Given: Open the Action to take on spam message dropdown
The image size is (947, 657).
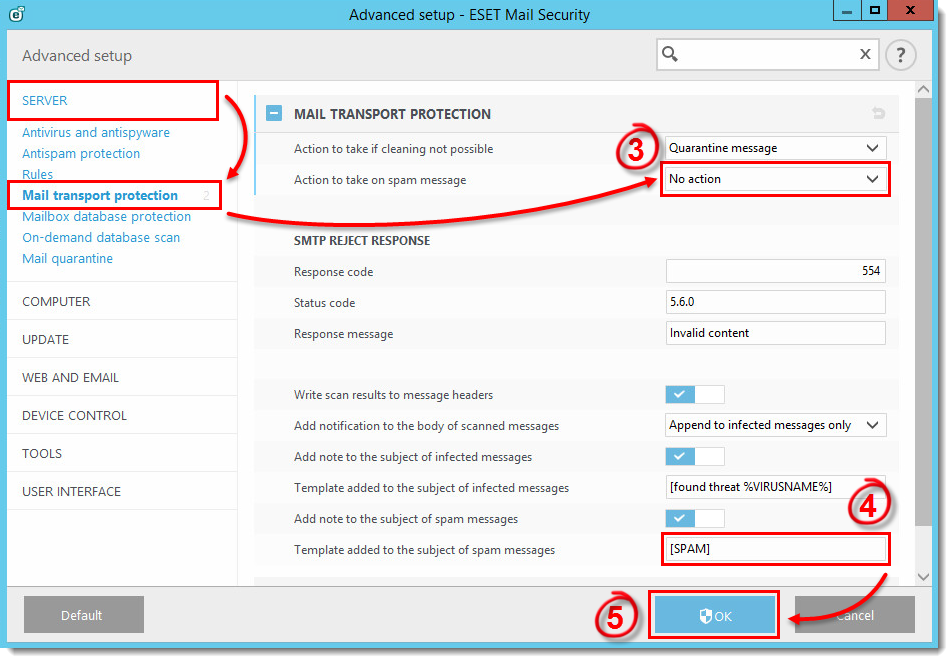Looking at the screenshot, I should [775, 177].
